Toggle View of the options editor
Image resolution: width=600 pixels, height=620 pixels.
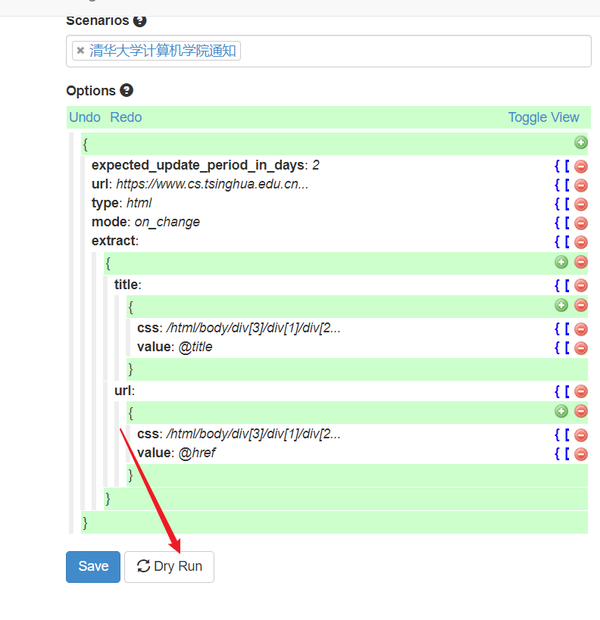click(543, 117)
